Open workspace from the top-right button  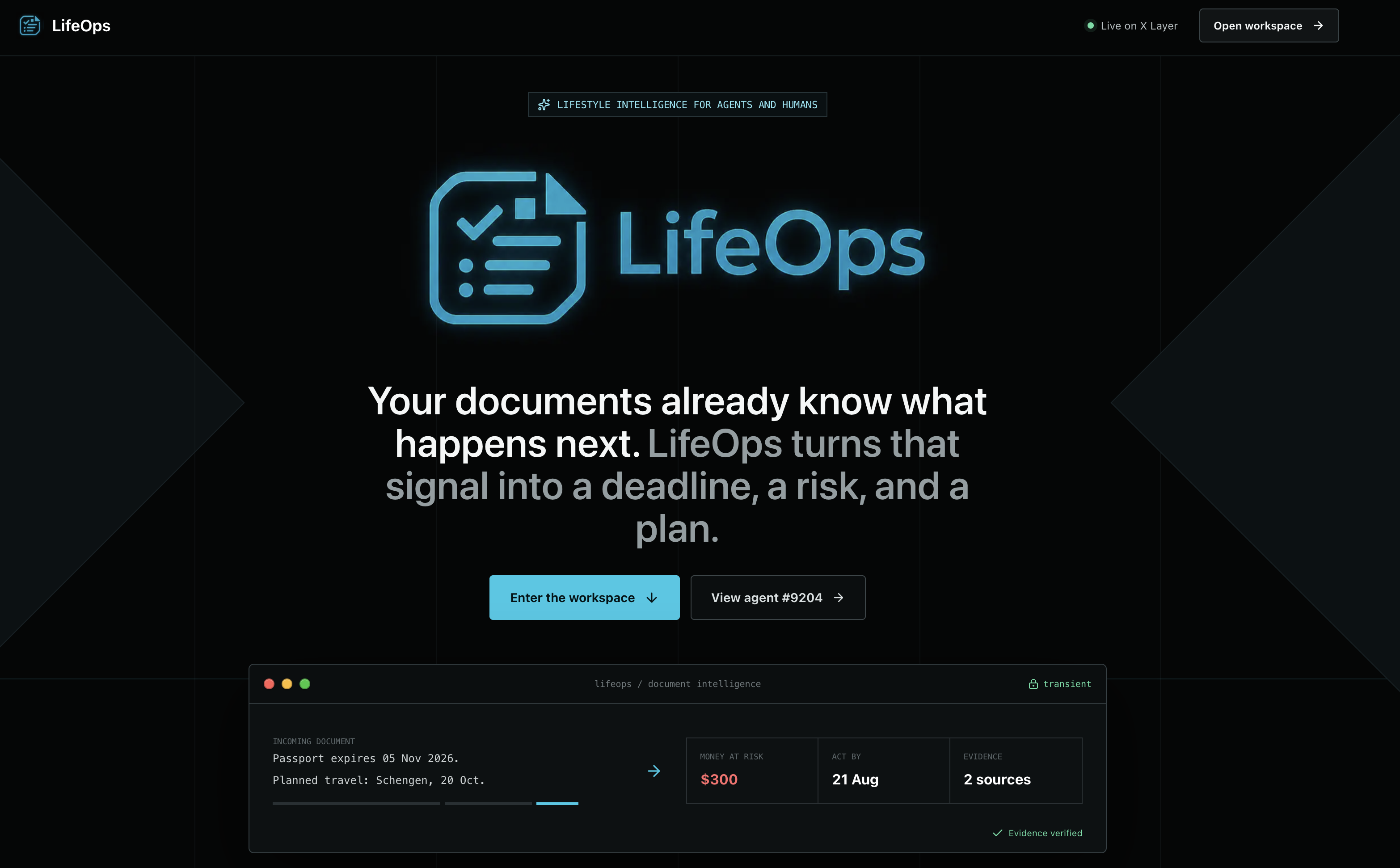click(1269, 26)
